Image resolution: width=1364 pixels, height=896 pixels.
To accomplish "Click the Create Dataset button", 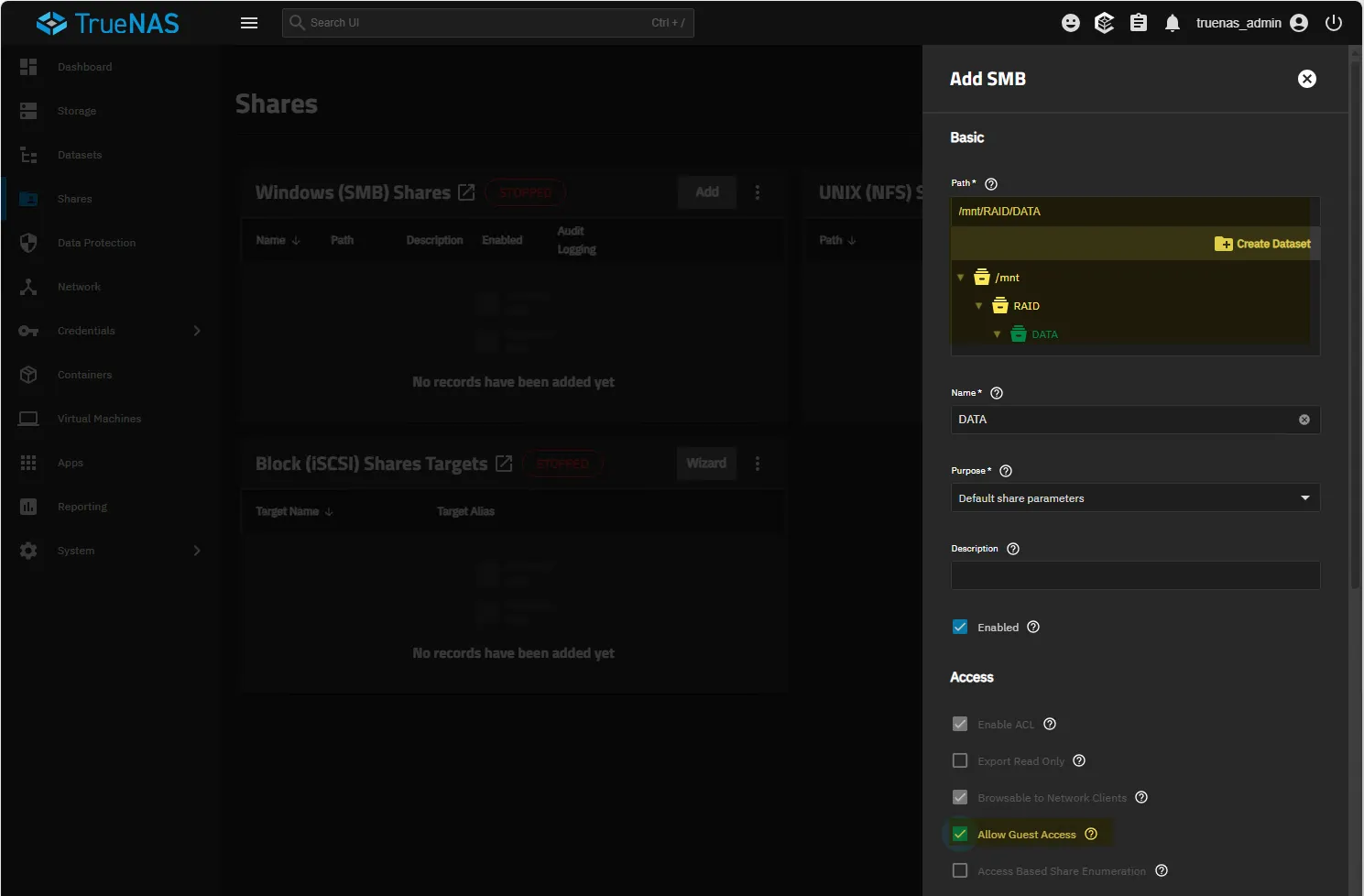I will click(x=1262, y=244).
